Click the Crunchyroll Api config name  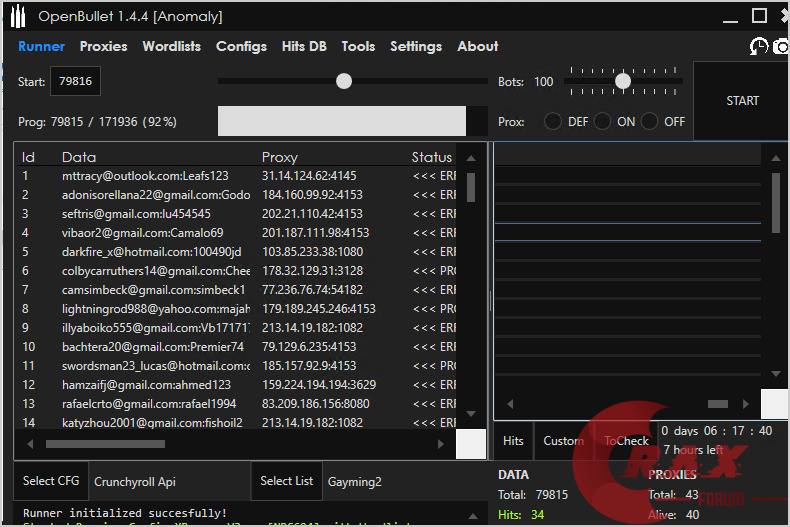click(135, 482)
